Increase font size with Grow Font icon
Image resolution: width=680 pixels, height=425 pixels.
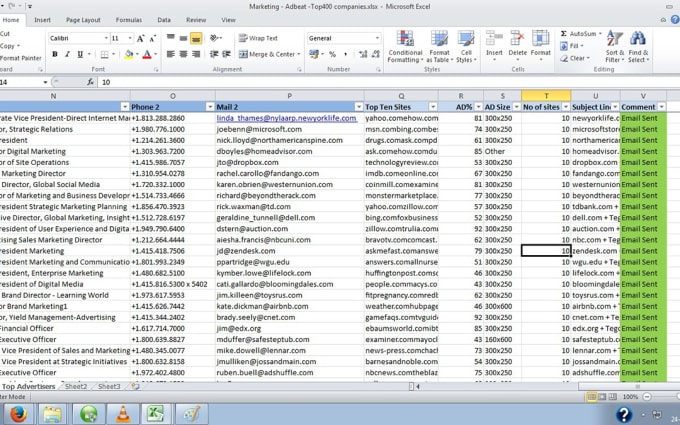tap(141, 39)
